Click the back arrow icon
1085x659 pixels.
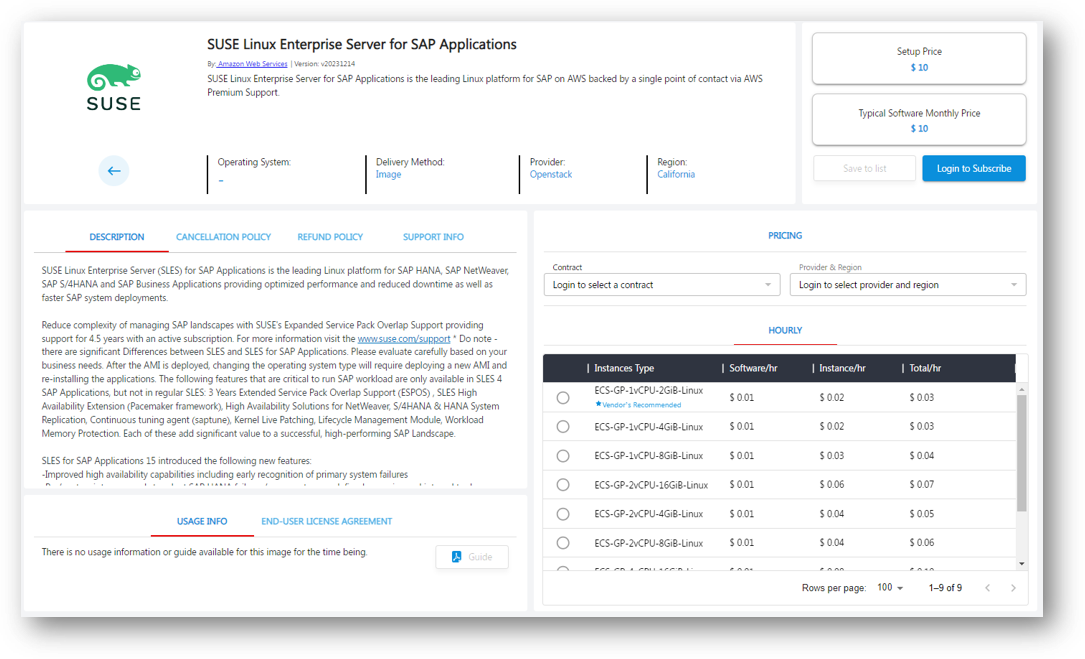(x=114, y=171)
